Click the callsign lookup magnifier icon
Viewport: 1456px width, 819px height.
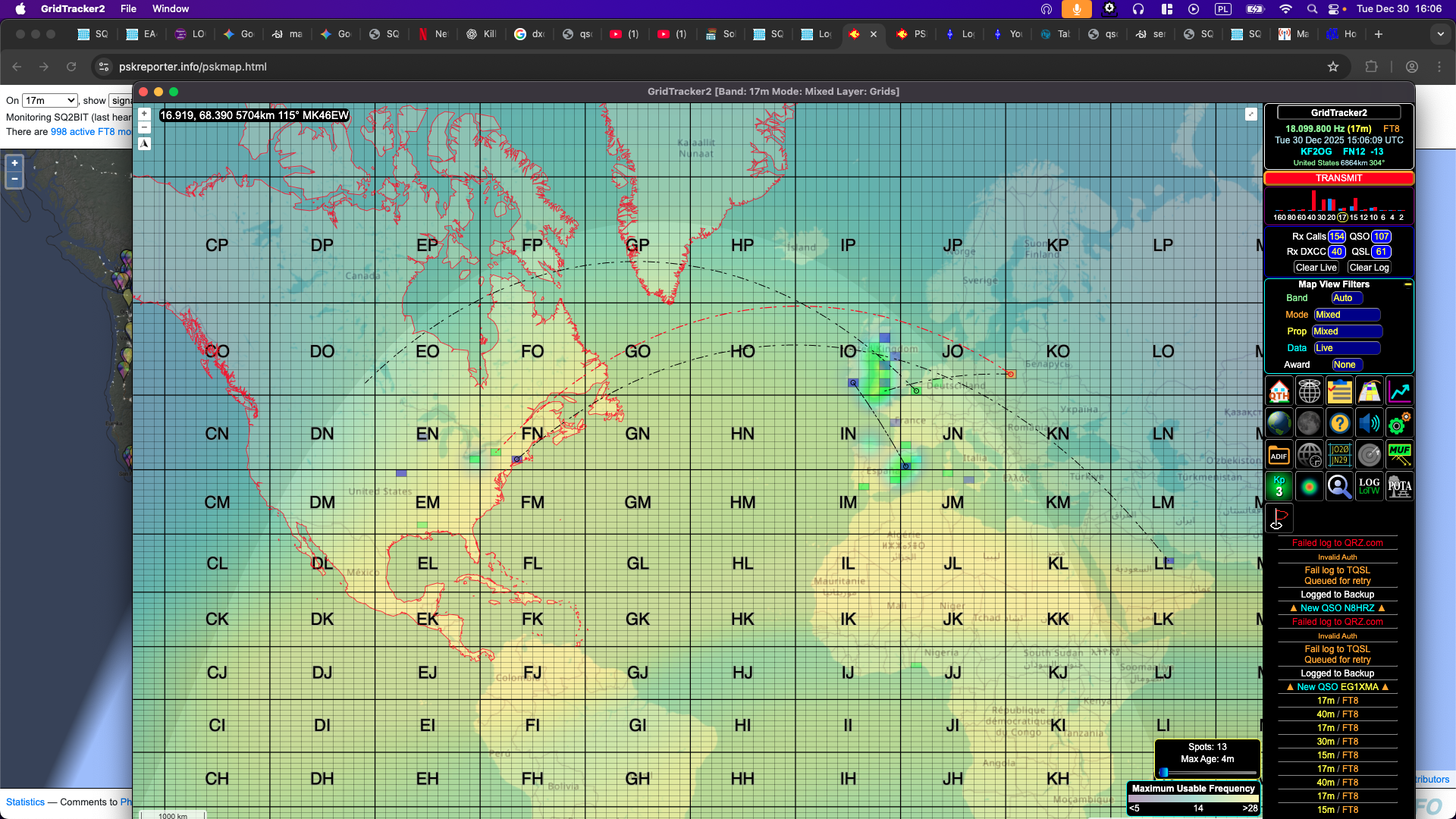[x=1339, y=486]
